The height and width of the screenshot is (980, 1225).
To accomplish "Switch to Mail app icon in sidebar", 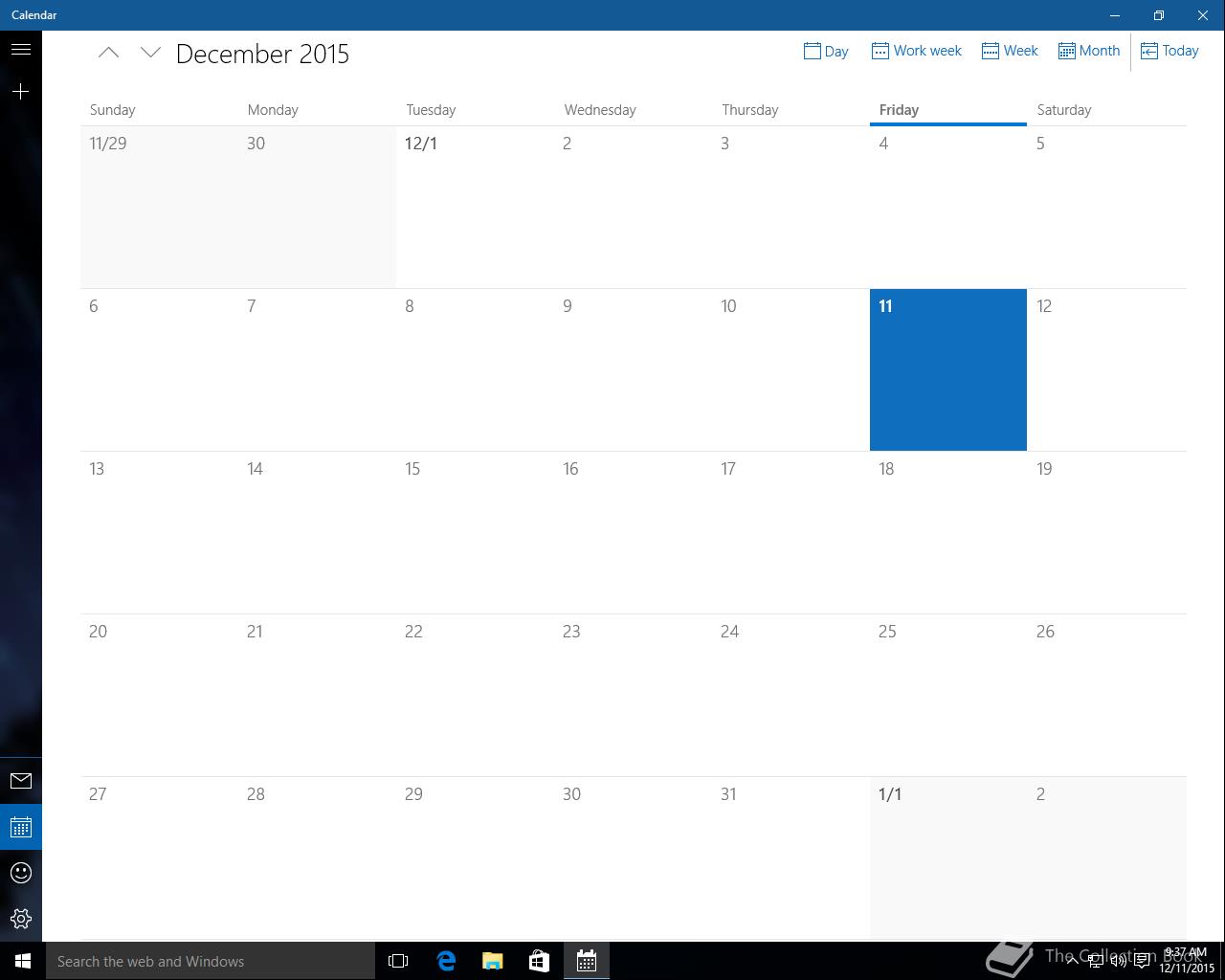I will coord(21,781).
